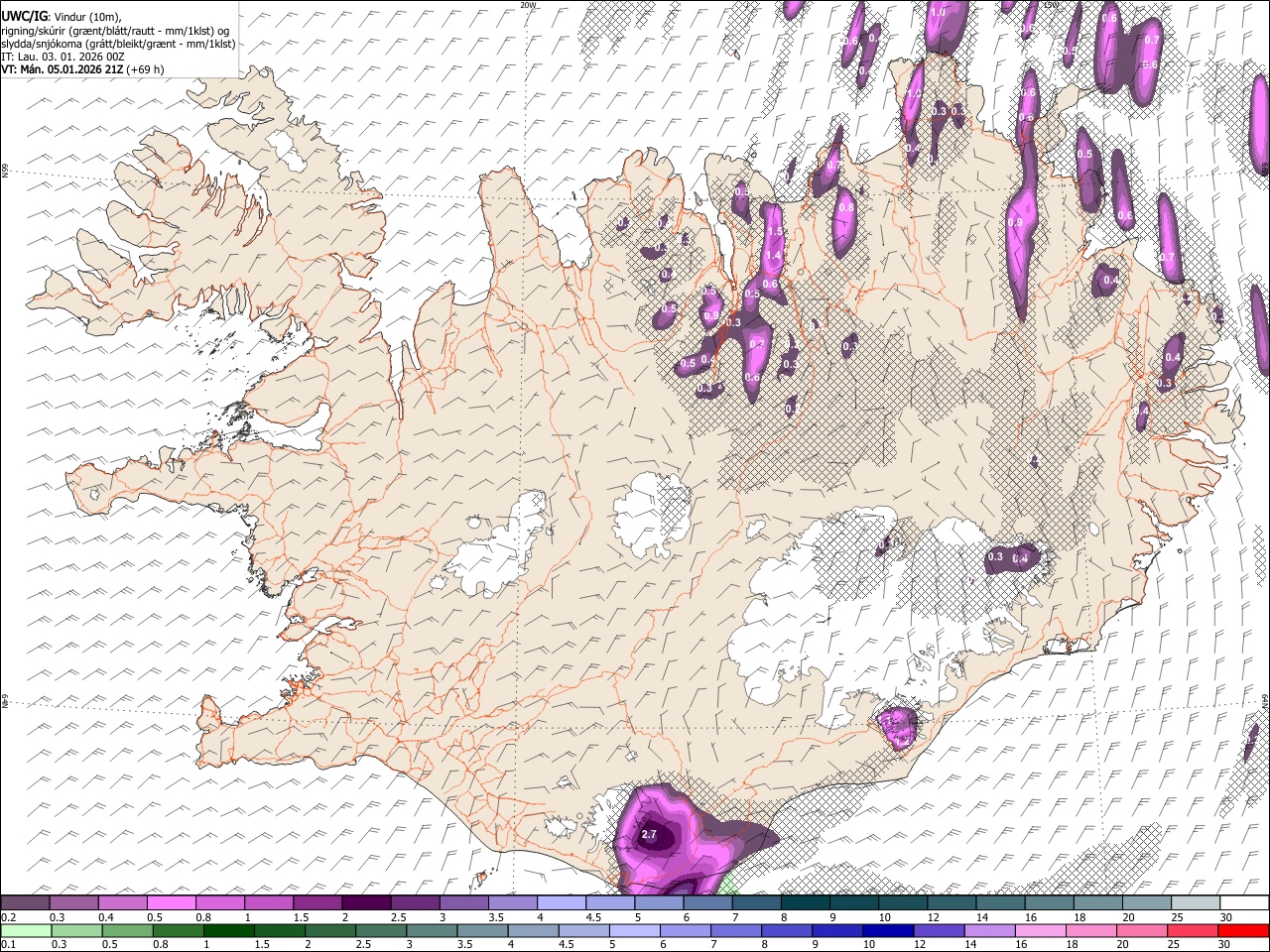Pick darkest green lower row swatch labeled 1

coord(228,930)
